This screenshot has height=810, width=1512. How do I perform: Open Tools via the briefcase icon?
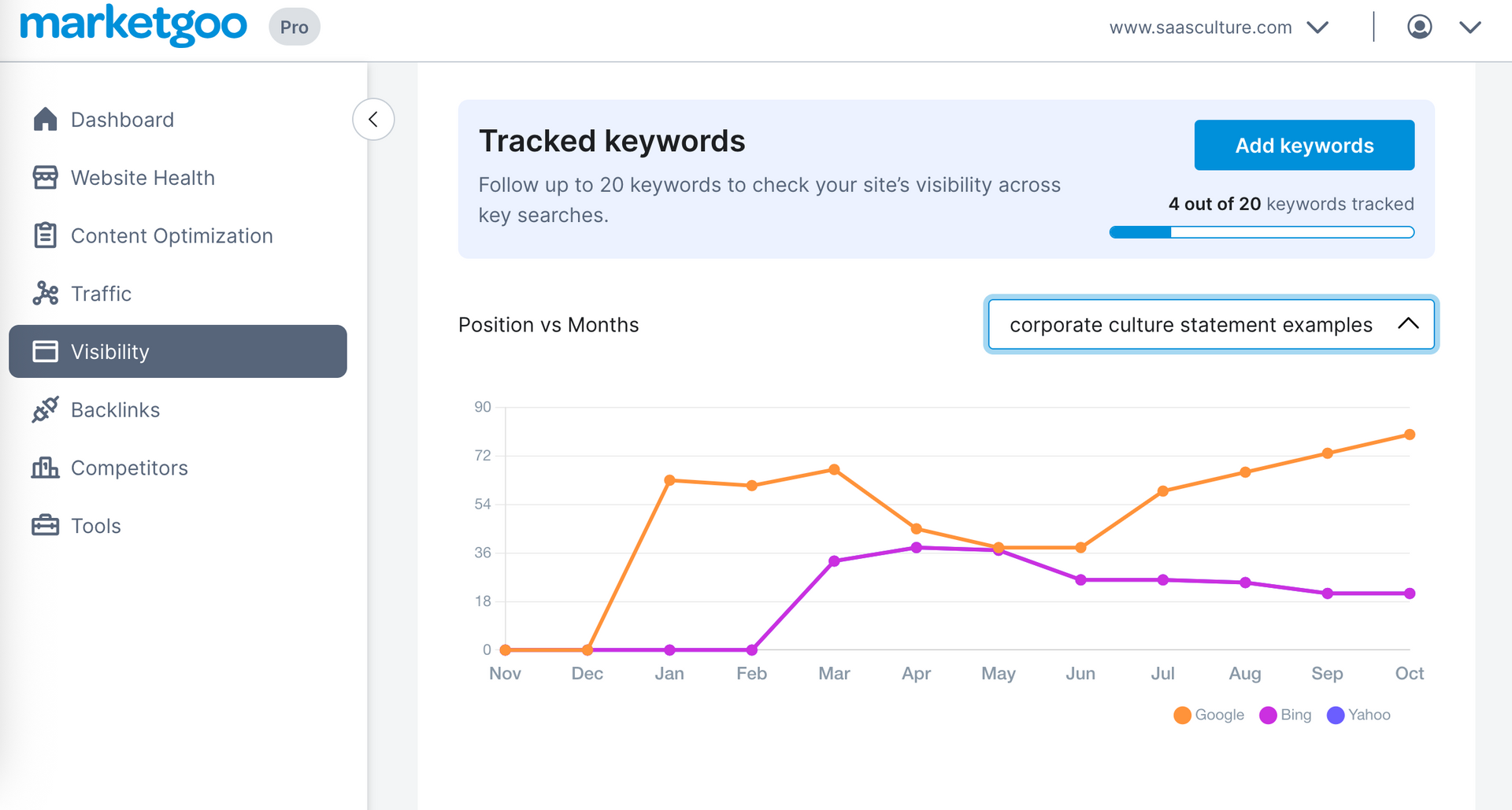pyautogui.click(x=46, y=525)
